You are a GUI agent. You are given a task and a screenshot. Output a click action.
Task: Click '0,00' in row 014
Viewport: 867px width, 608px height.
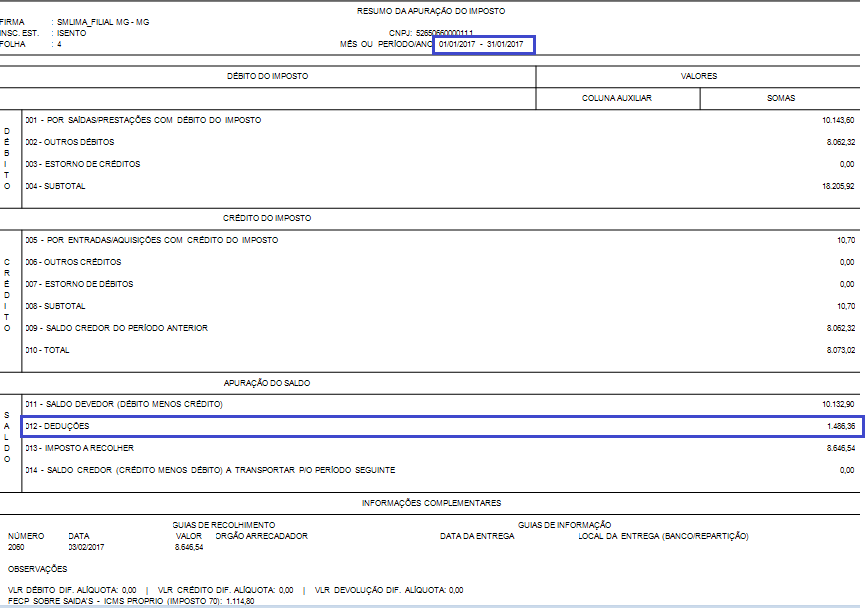tap(847, 470)
